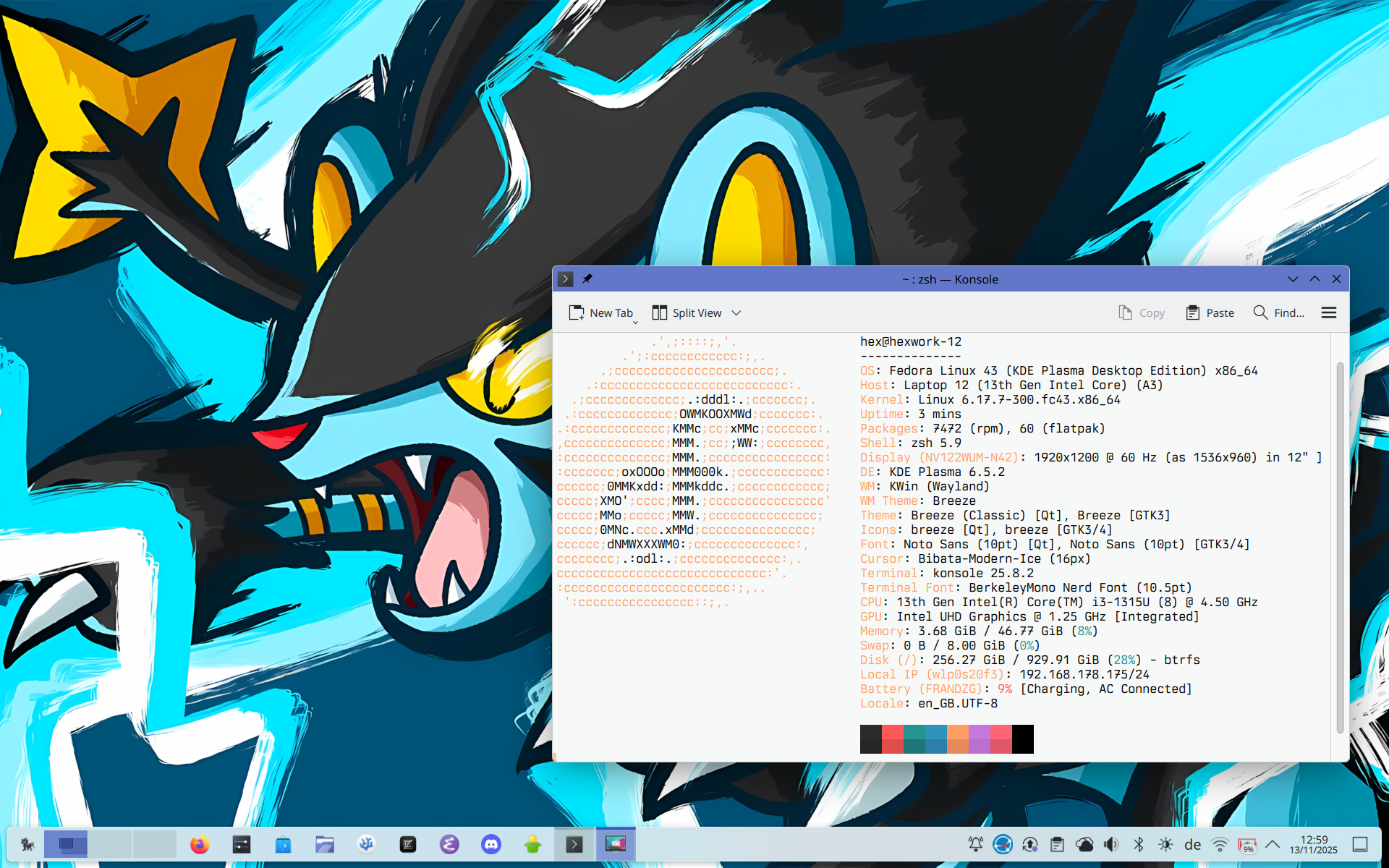
Task: Start a search with the Find tool
Action: 1278,312
